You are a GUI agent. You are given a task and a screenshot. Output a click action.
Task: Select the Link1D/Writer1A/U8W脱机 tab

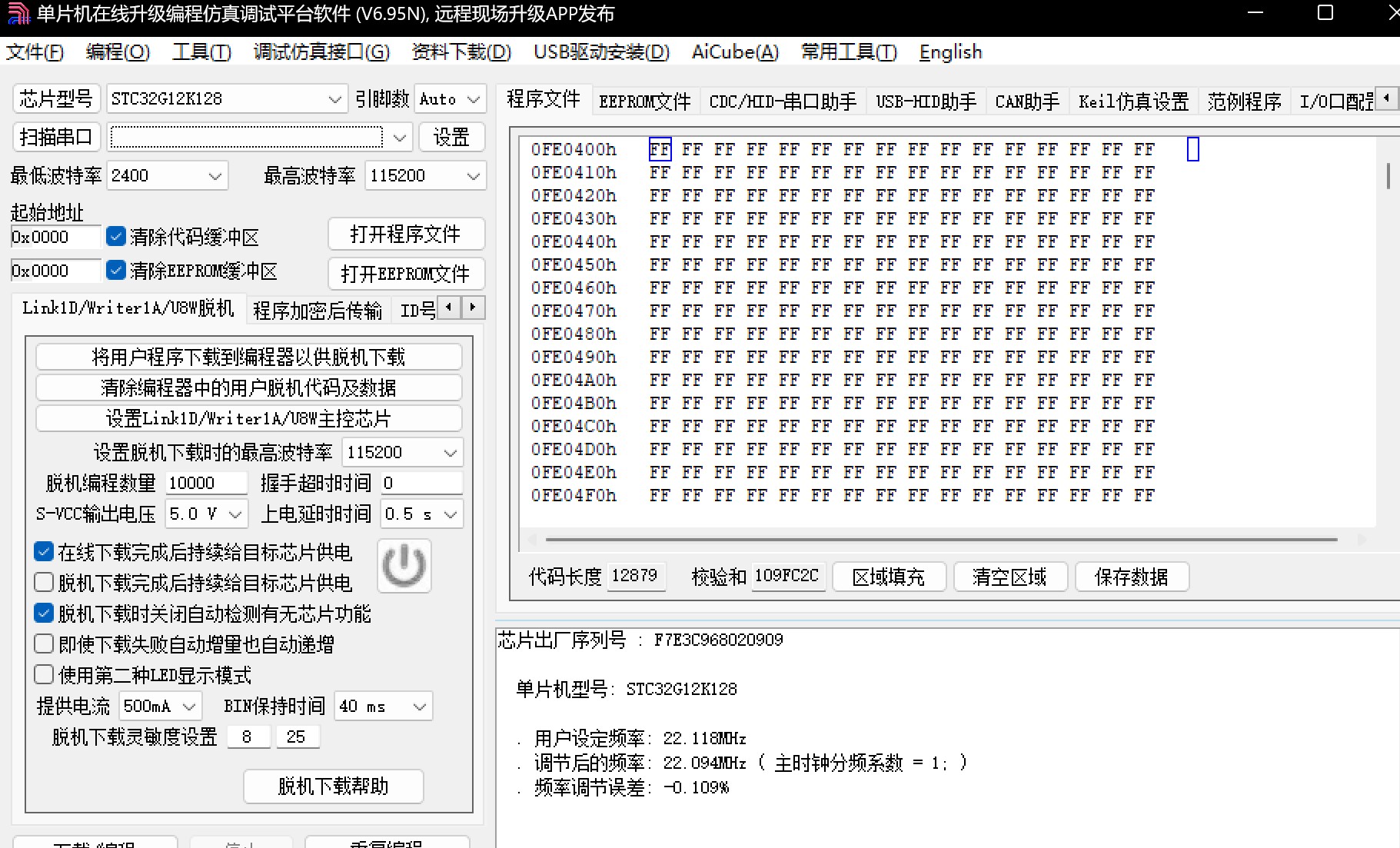(128, 308)
